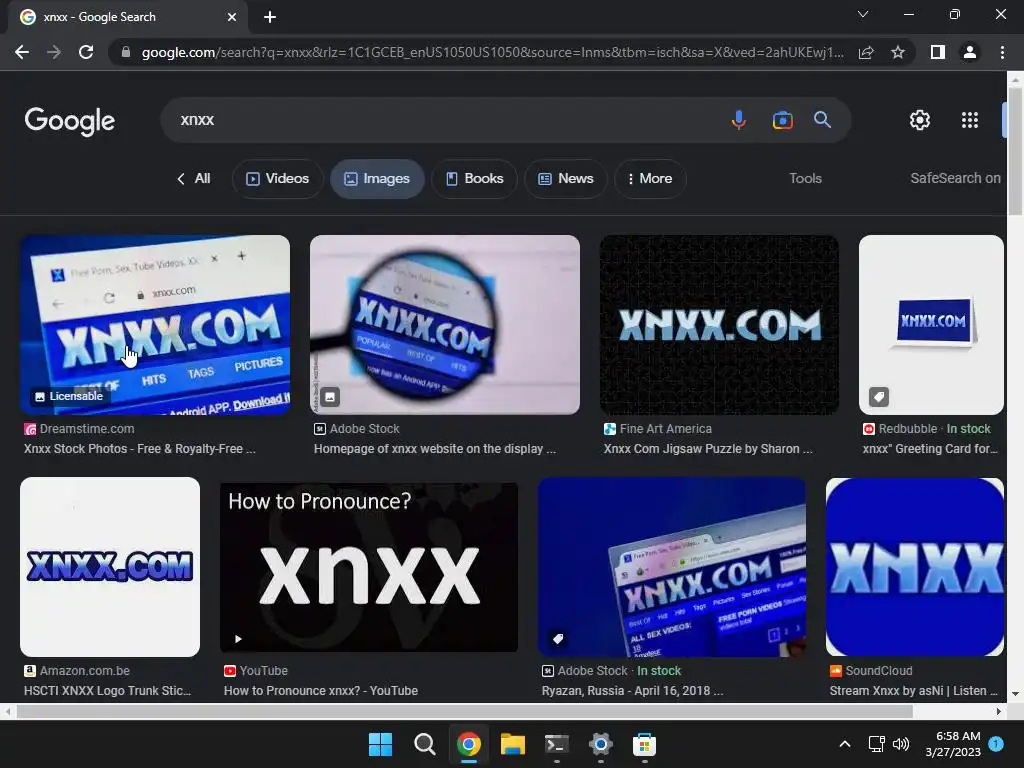The height and width of the screenshot is (768, 1024).
Task: Click the scroll-right arrow at bottom
Action: (999, 711)
